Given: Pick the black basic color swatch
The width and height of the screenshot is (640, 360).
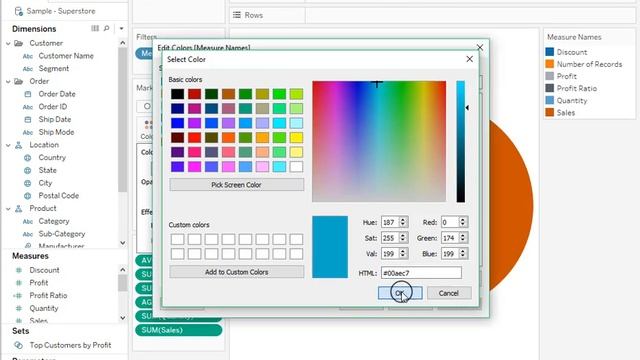Looking at the screenshot, I should coord(178,94).
